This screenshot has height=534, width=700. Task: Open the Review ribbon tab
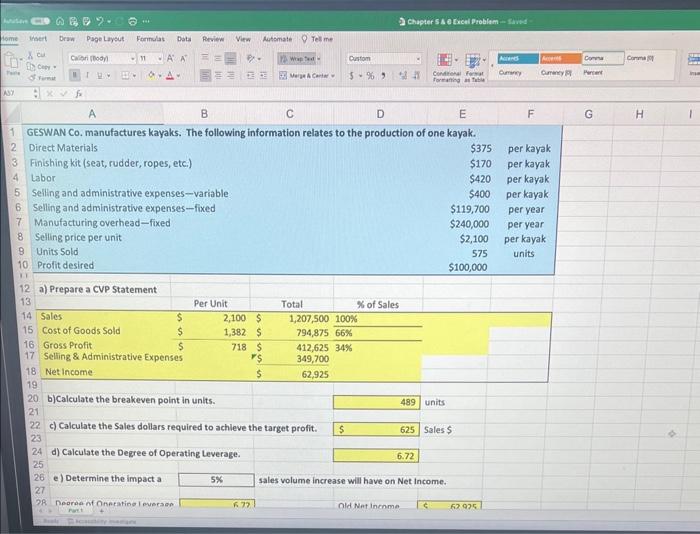[x=213, y=39]
